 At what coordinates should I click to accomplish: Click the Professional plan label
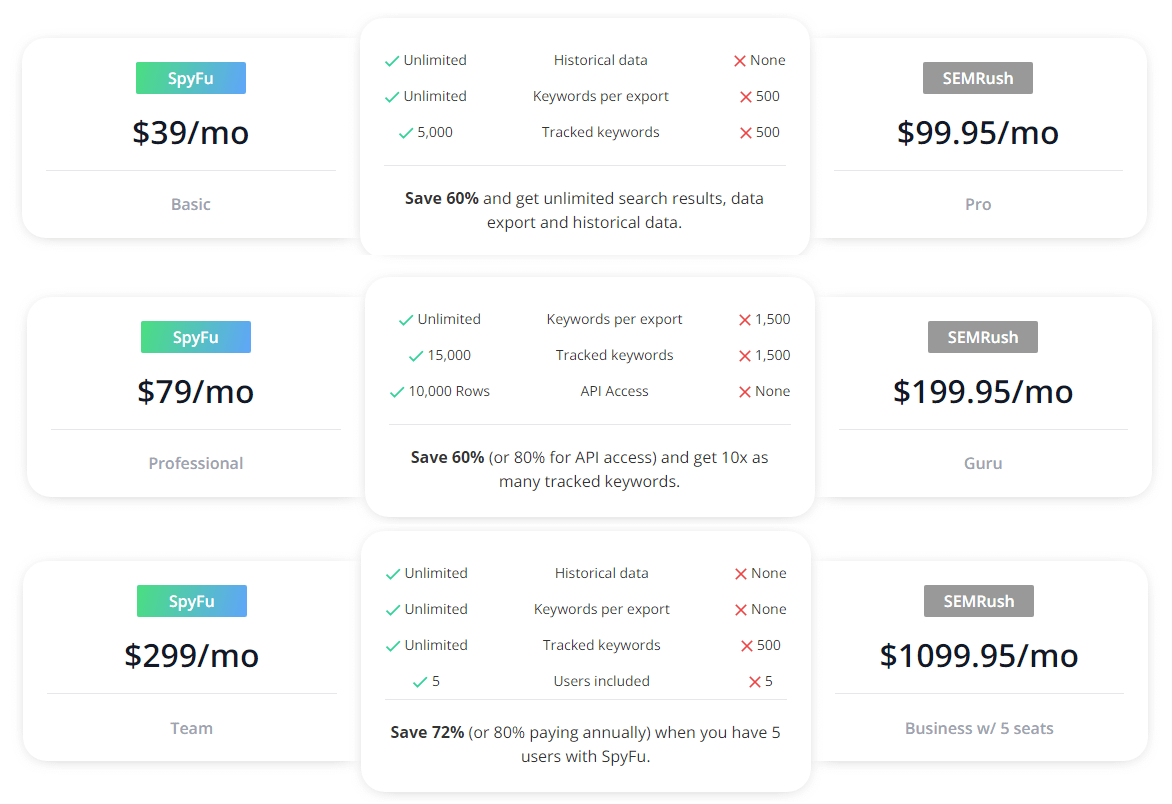196,463
